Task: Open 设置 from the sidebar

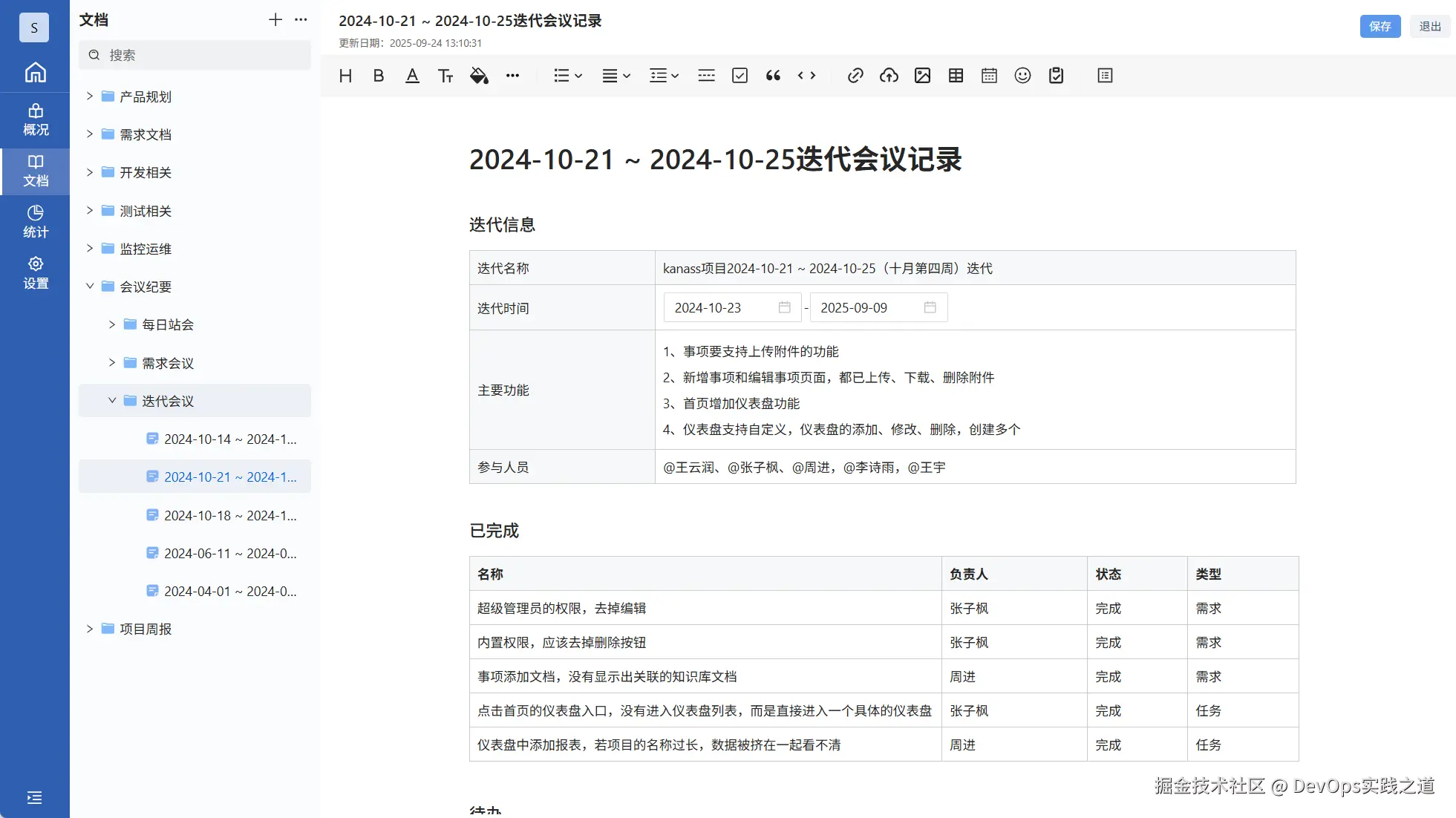Action: pyautogui.click(x=34, y=272)
